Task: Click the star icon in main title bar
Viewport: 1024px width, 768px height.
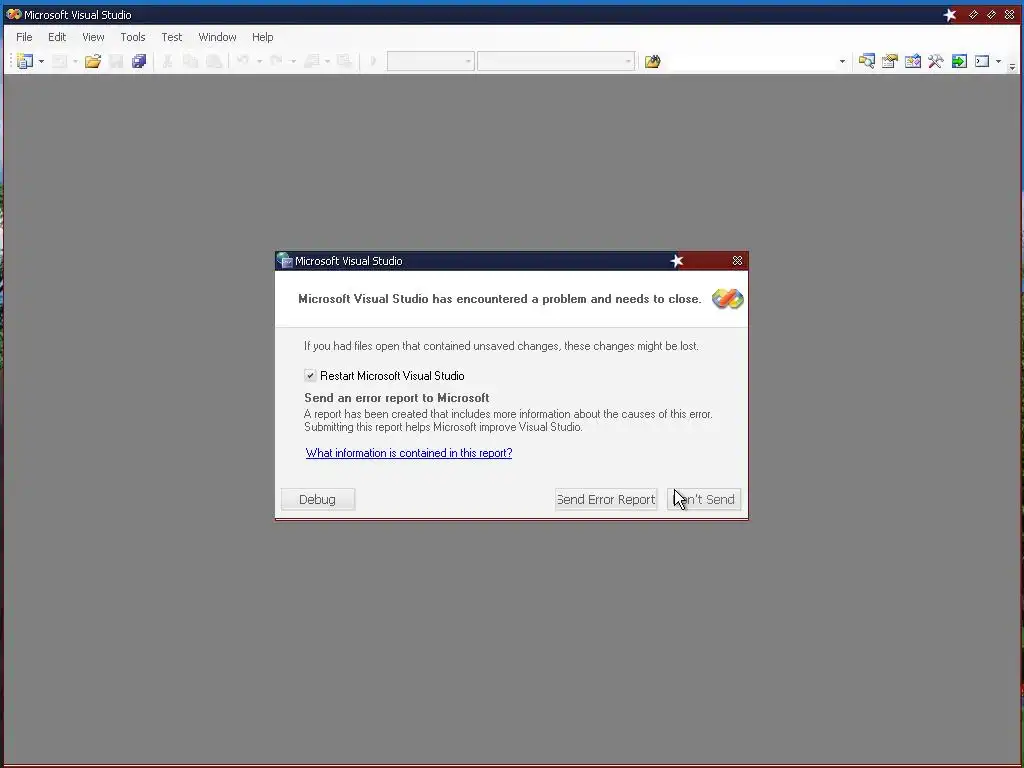Action: click(950, 14)
